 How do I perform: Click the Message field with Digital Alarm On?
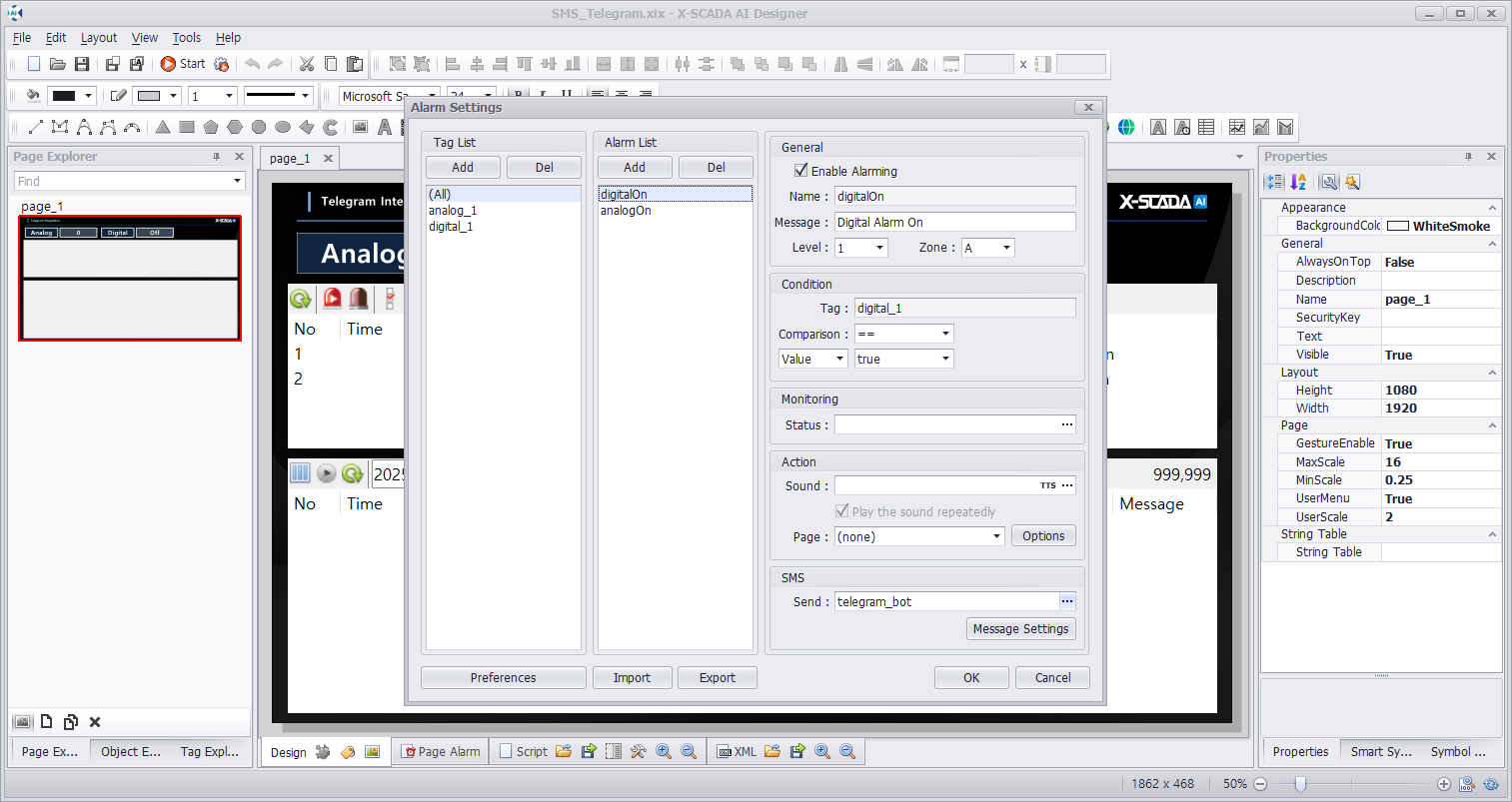(955, 222)
